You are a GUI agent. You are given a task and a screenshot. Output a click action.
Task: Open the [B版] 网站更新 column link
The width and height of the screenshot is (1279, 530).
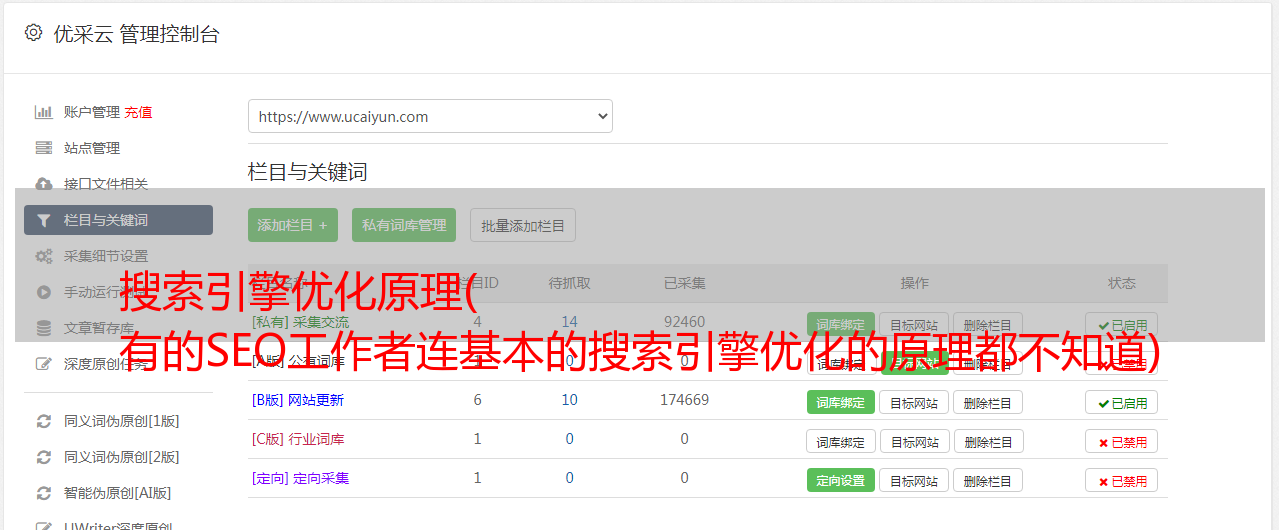(298, 400)
